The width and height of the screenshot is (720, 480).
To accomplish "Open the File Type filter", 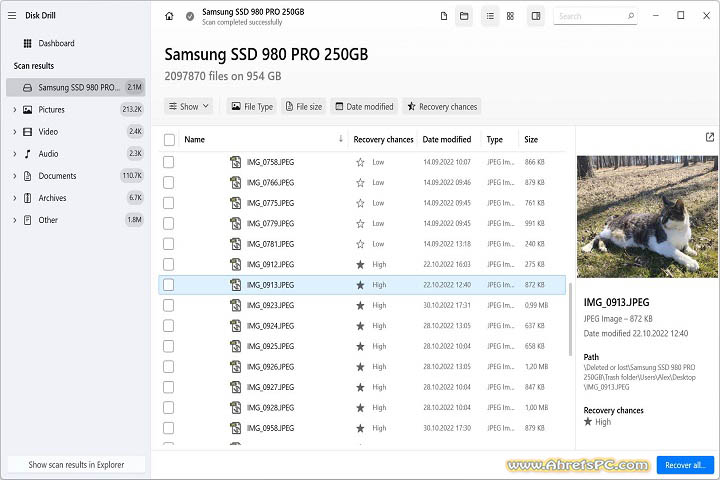I will pyautogui.click(x=252, y=107).
